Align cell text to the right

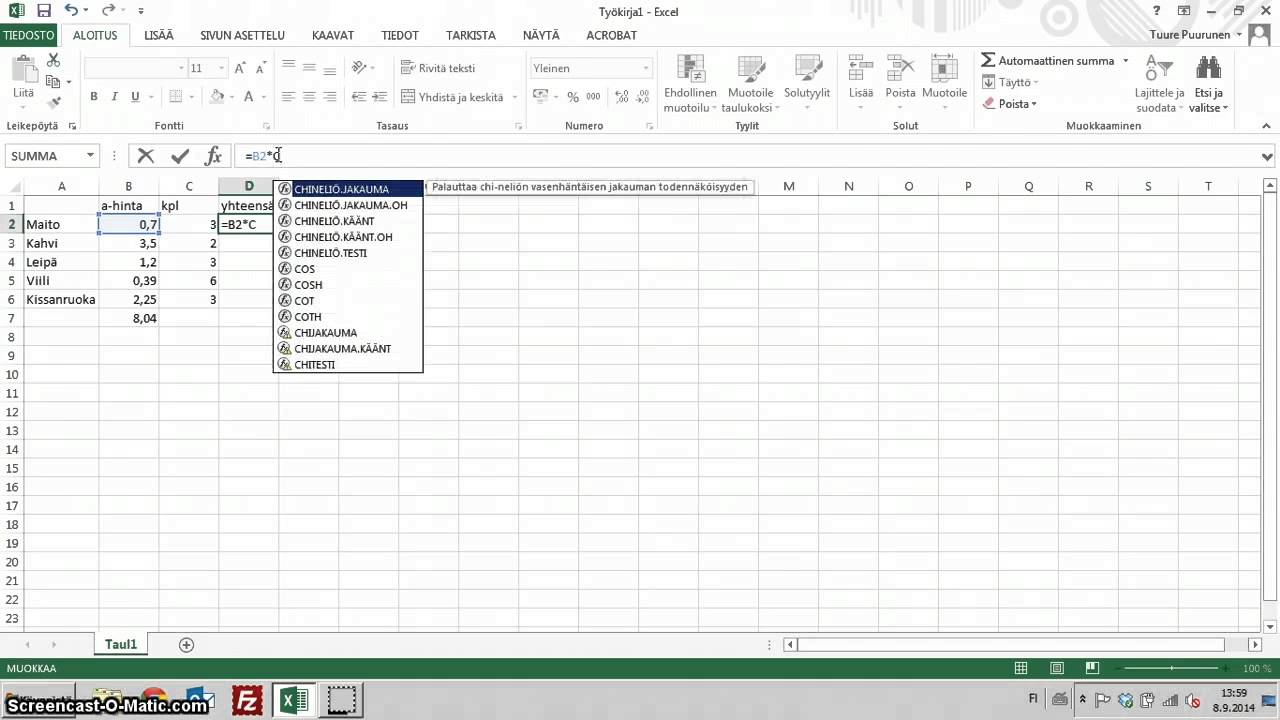point(330,97)
